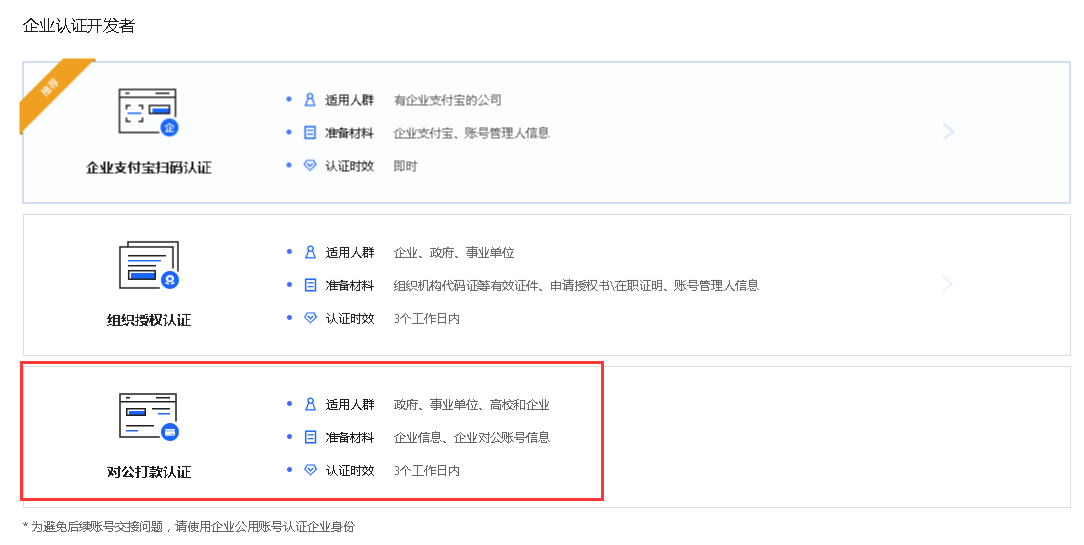The height and width of the screenshot is (545, 1084).
Task: Click 认证时效 diamond icon in 企业支付宝扫码认证 card
Action: click(310, 166)
